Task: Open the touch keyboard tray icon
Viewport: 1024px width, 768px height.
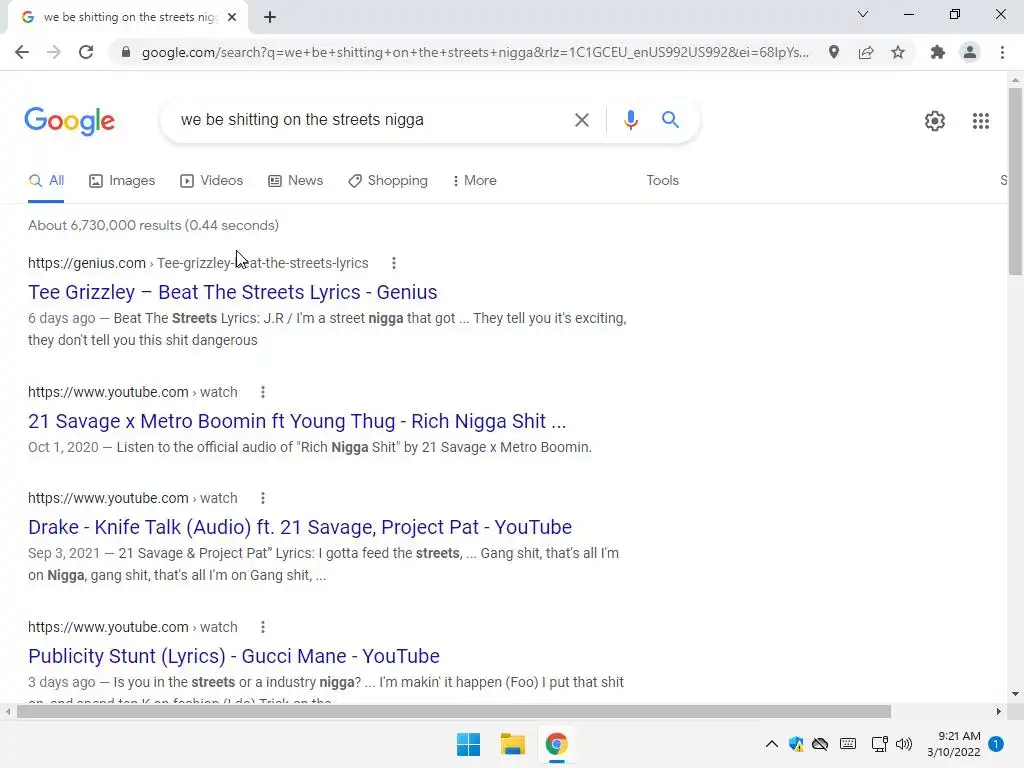Action: click(848, 744)
